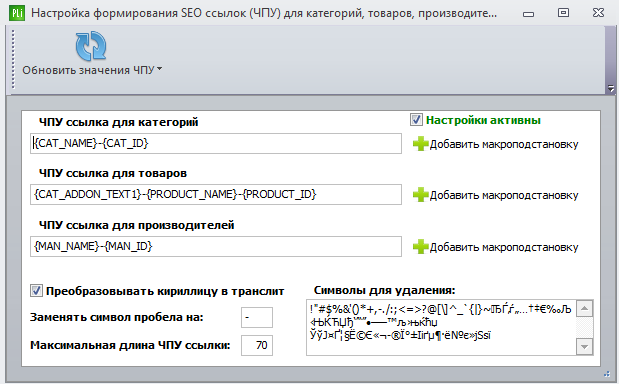Click the space replacement symbol field

[x=257, y=317]
